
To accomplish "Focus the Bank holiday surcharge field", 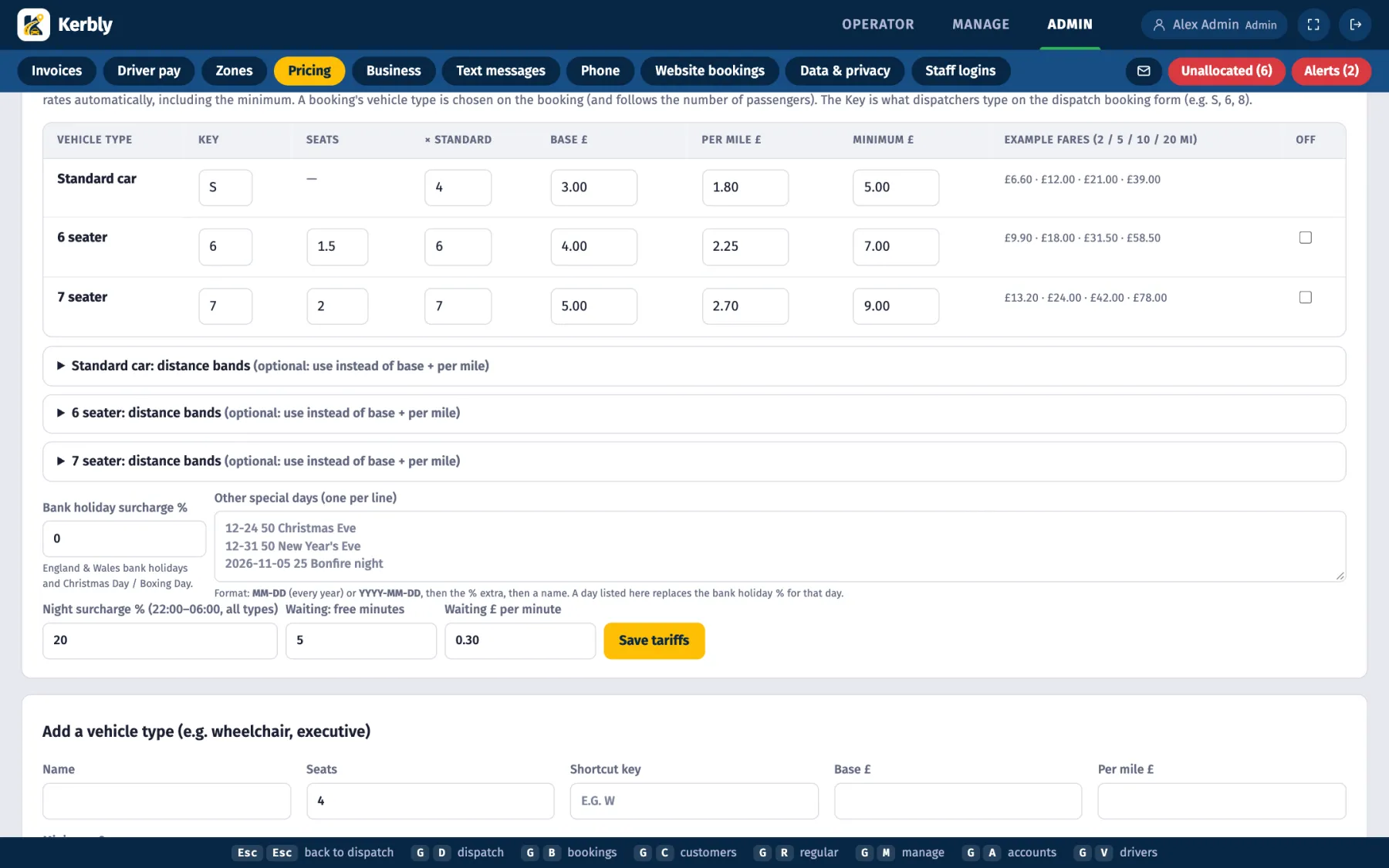I will (x=124, y=539).
